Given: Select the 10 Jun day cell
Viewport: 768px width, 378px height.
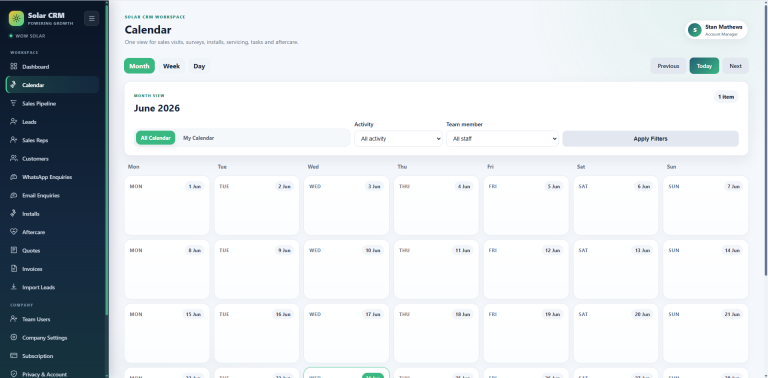Looking at the screenshot, I should coord(346,269).
